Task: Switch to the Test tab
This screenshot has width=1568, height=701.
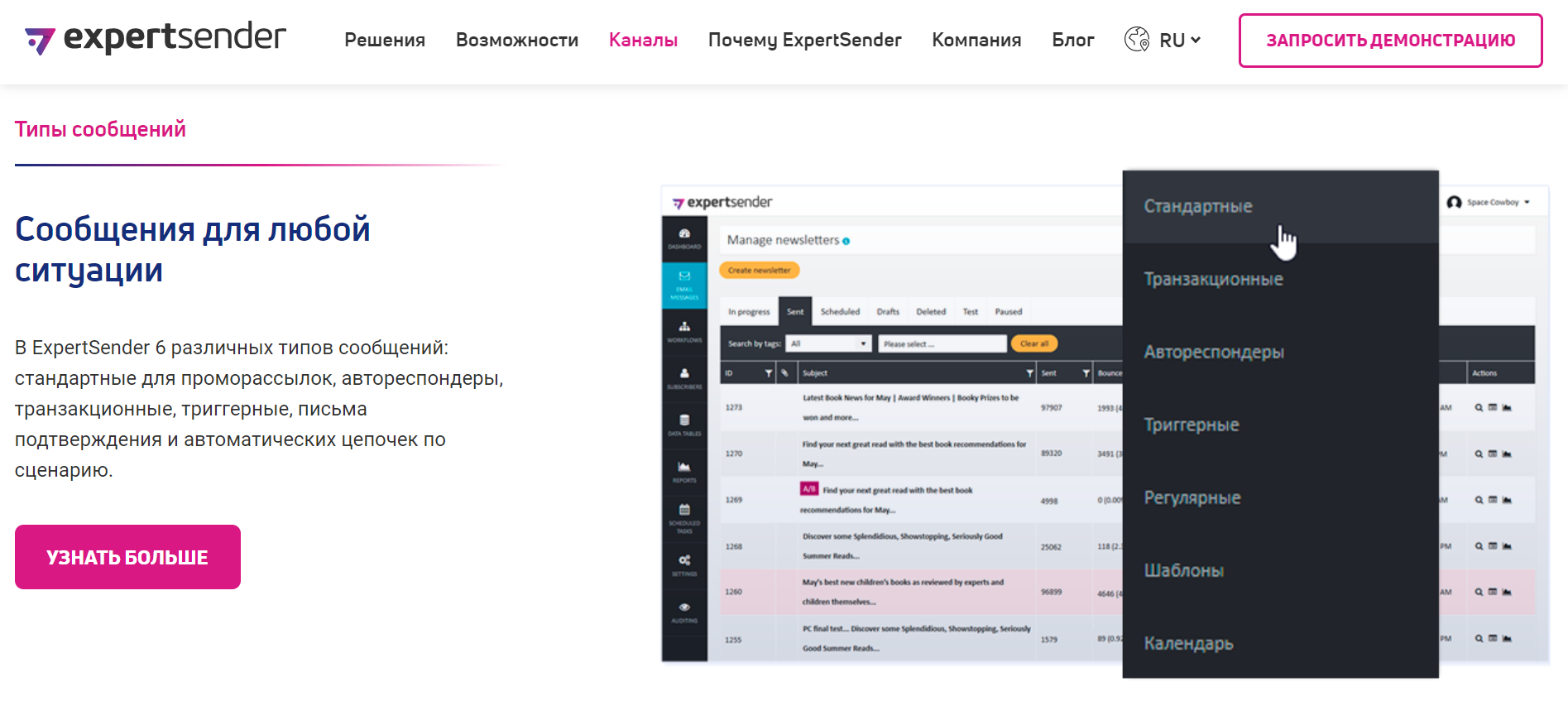Action: tap(971, 312)
